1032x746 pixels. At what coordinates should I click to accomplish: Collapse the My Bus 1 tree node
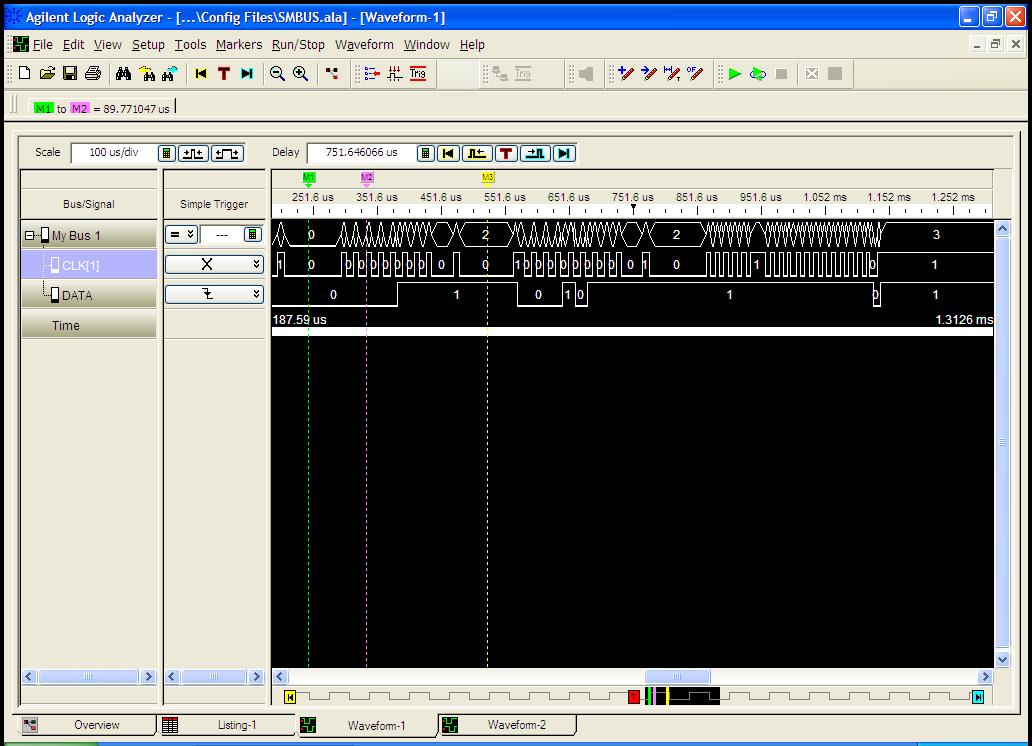pyautogui.click(x=30, y=236)
